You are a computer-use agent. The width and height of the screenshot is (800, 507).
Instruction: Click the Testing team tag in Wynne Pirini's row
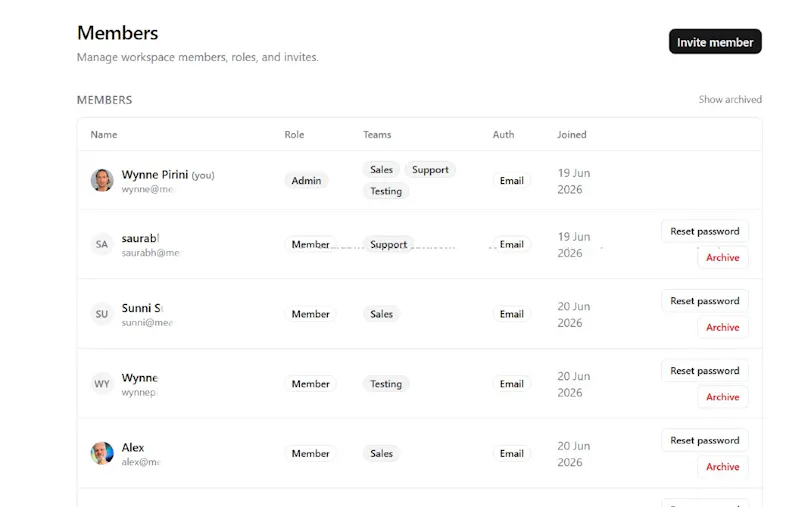click(386, 191)
